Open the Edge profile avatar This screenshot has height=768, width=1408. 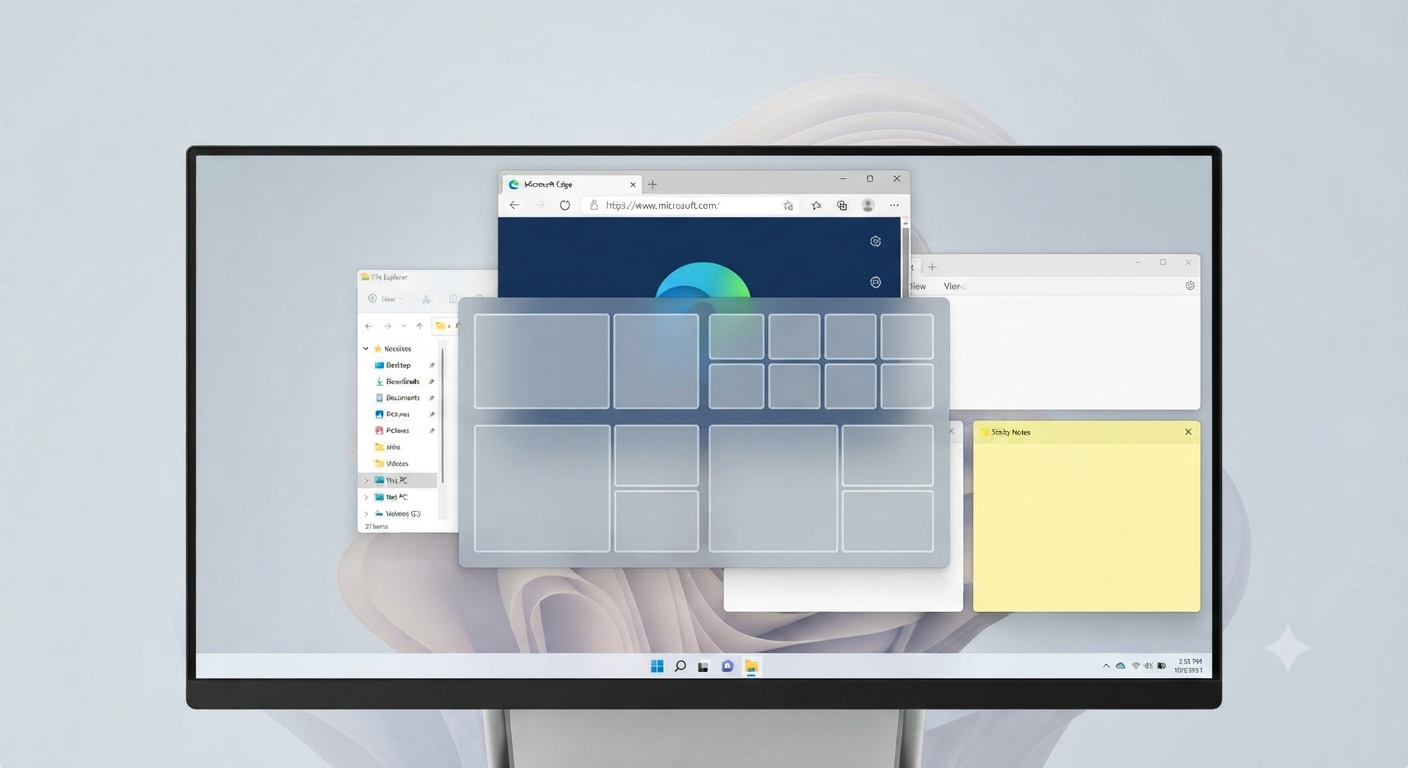(x=868, y=205)
